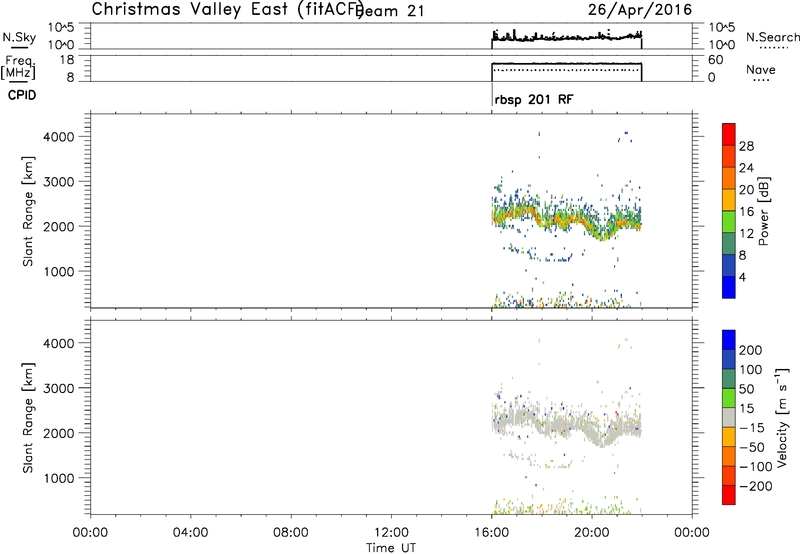Click the '-200' velocity colorbar tick label
800x554 pixels.
(756, 486)
